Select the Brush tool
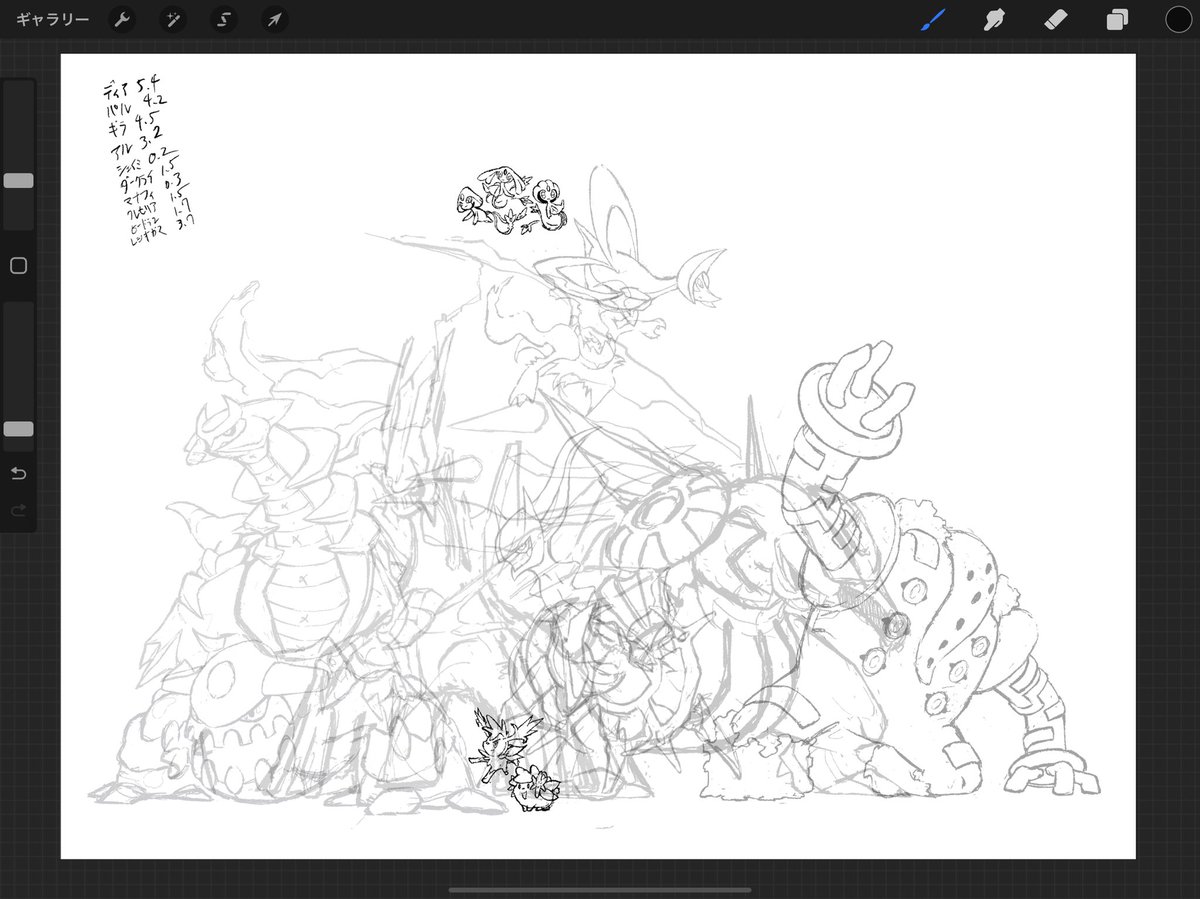The height and width of the screenshot is (899, 1200). point(933,20)
